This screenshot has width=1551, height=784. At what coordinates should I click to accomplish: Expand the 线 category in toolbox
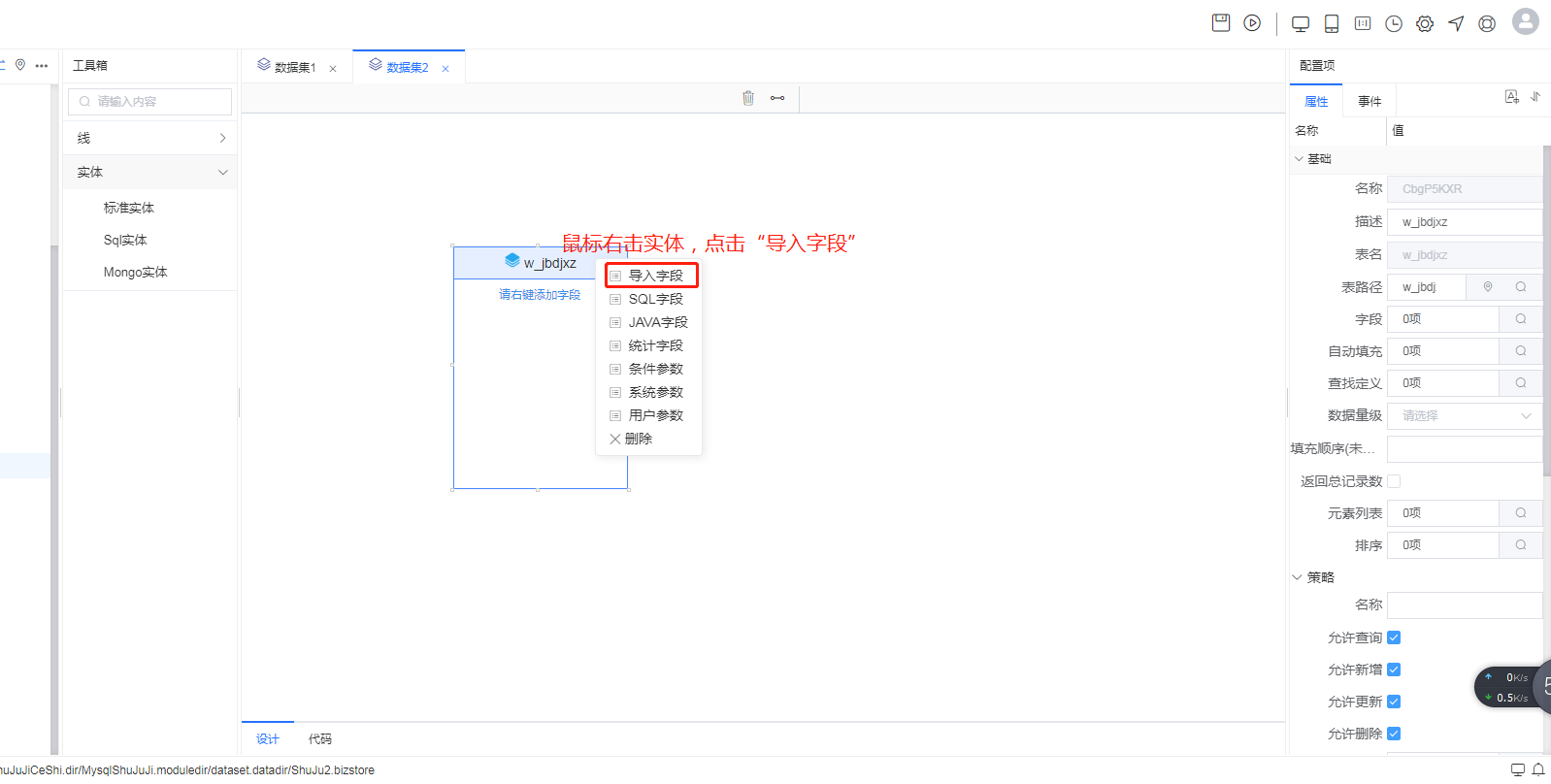(x=150, y=139)
